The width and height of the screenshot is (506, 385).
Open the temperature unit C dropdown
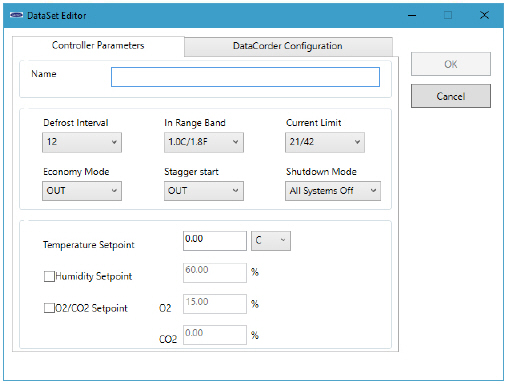(271, 241)
